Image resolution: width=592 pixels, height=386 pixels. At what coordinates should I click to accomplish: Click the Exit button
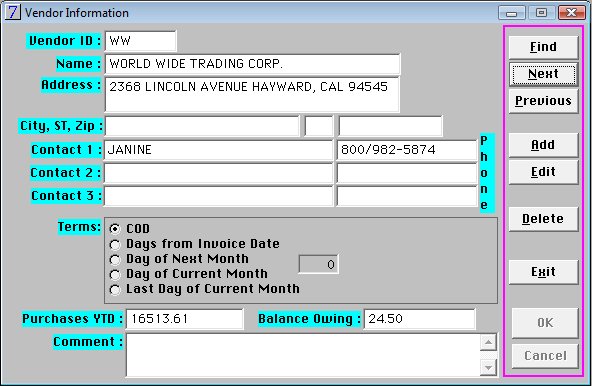click(x=543, y=272)
